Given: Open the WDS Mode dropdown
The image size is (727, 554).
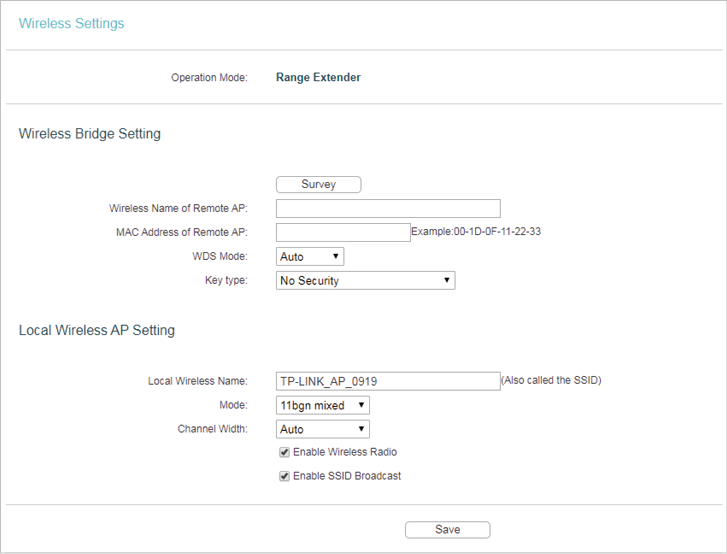Looking at the screenshot, I should click(x=310, y=256).
